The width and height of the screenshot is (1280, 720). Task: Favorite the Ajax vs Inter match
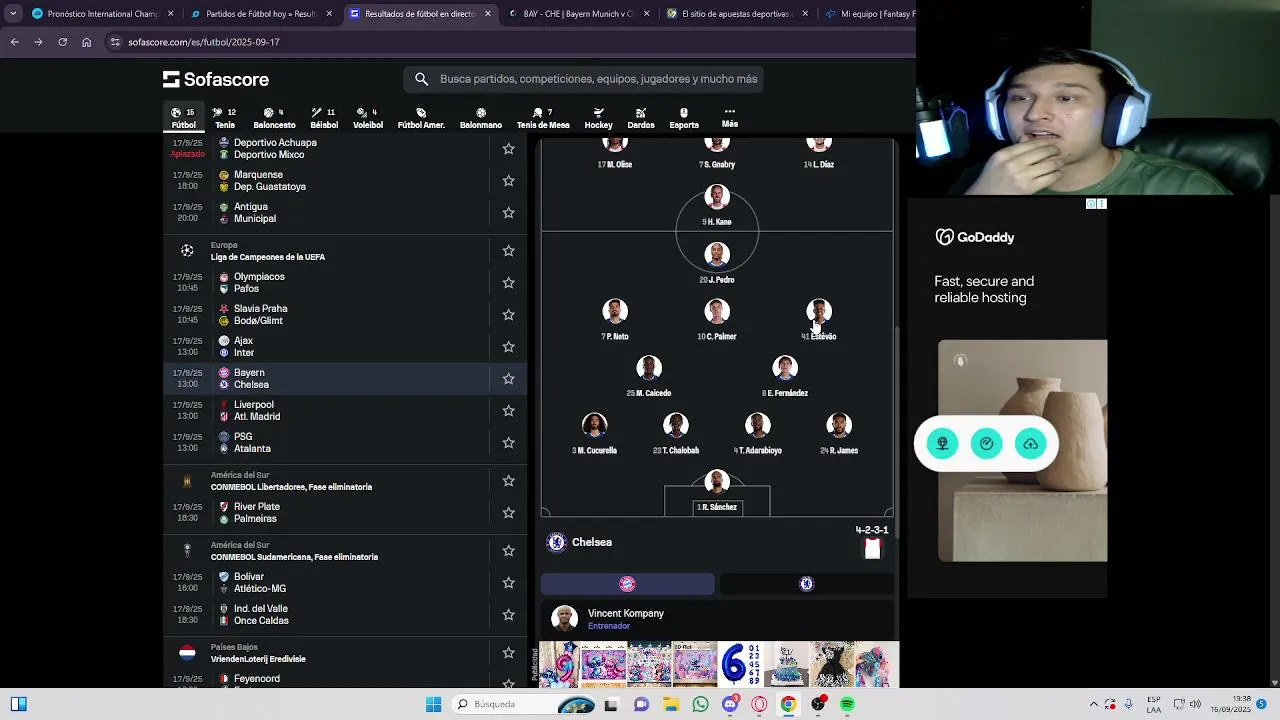click(x=508, y=347)
